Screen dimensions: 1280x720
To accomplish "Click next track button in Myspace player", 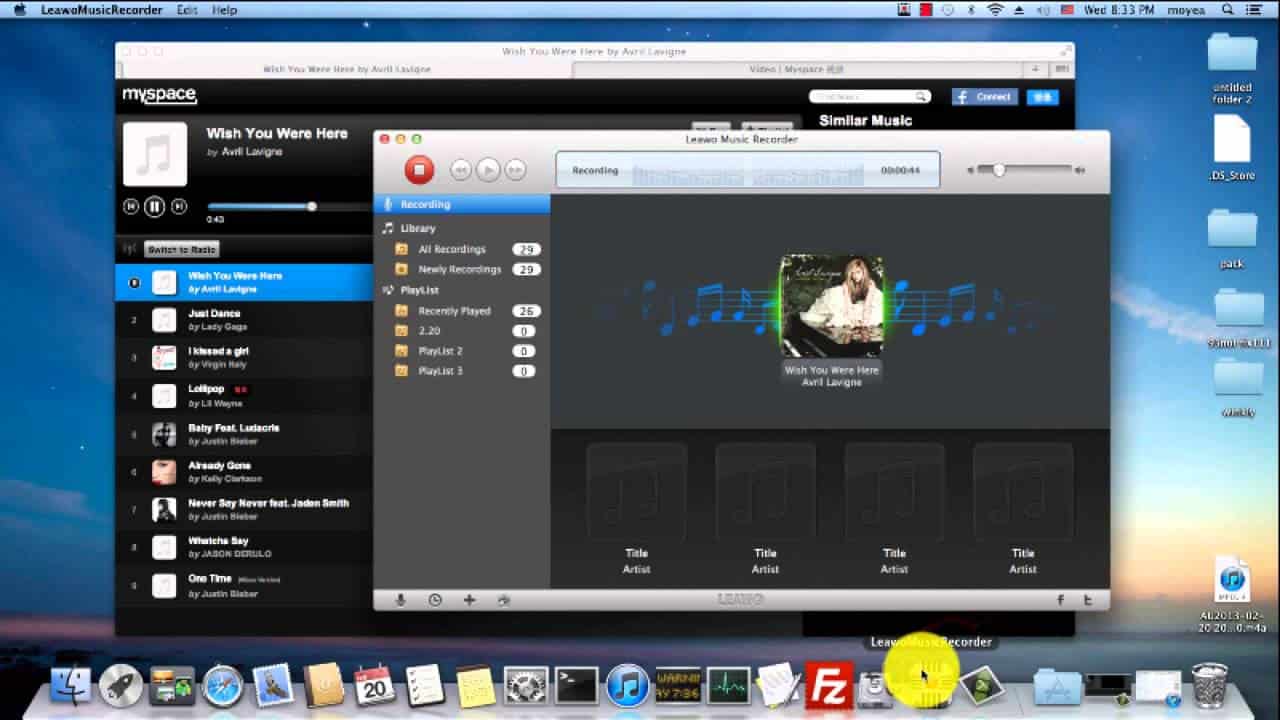I will 179,206.
